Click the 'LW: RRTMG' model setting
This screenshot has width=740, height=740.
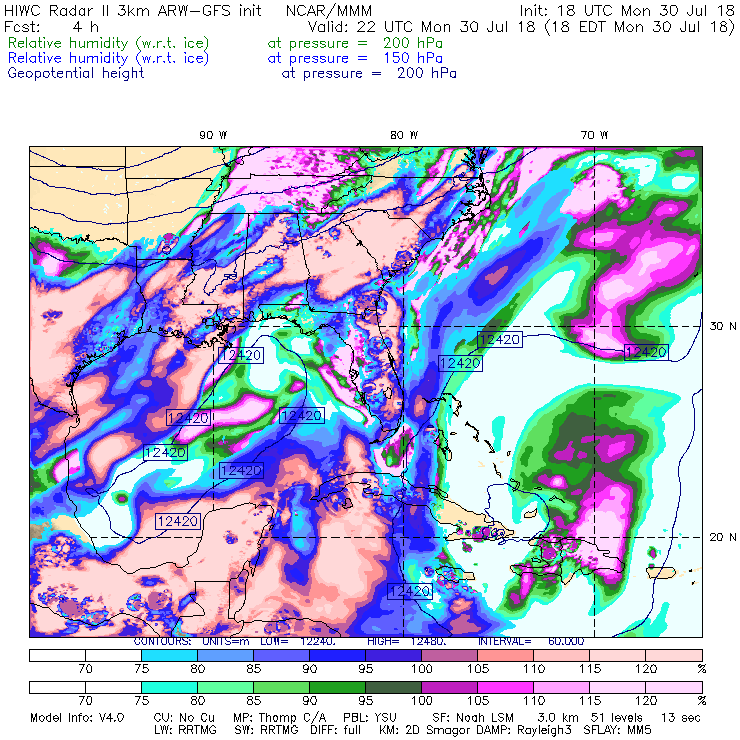[185, 730]
